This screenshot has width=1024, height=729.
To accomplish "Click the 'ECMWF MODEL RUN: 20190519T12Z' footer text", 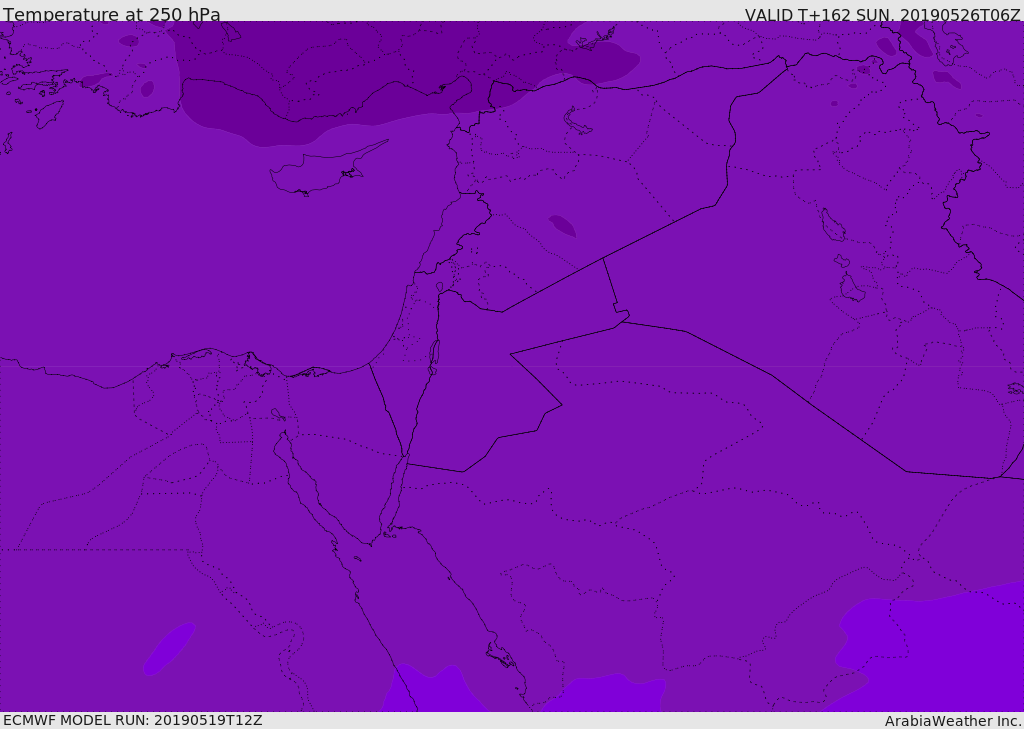I will [133, 720].
